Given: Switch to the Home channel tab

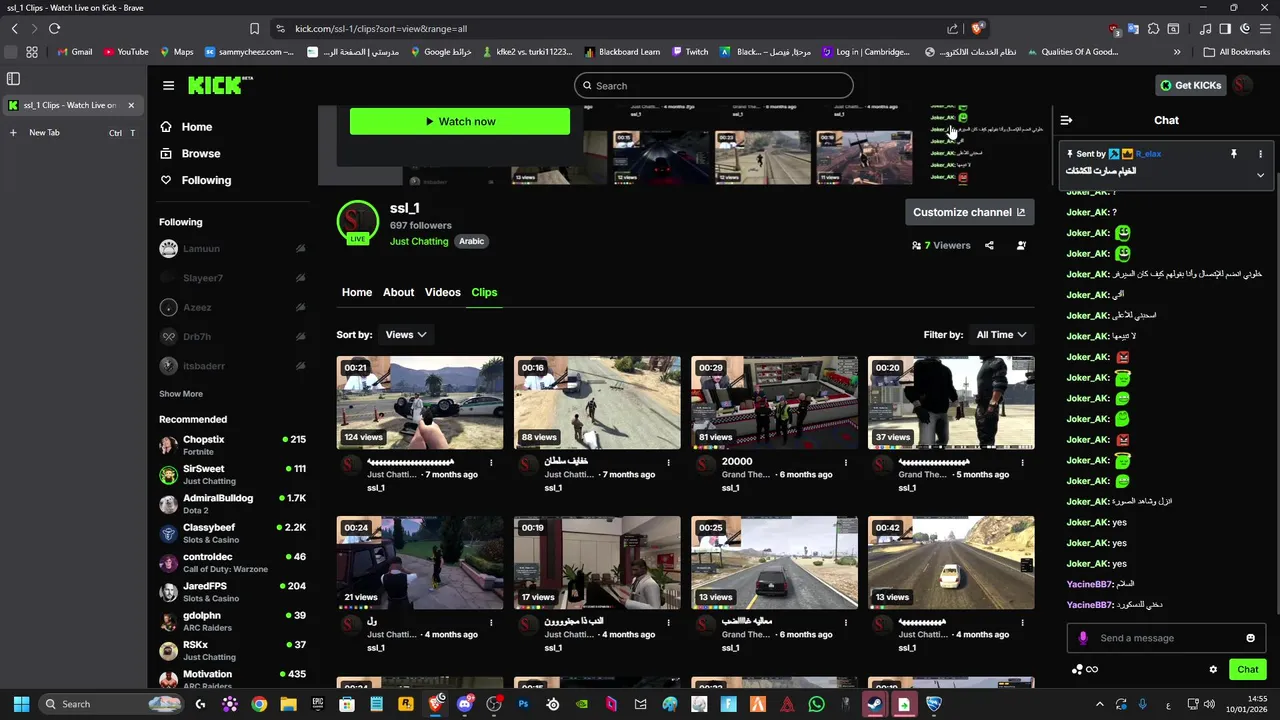Looking at the screenshot, I should (357, 292).
